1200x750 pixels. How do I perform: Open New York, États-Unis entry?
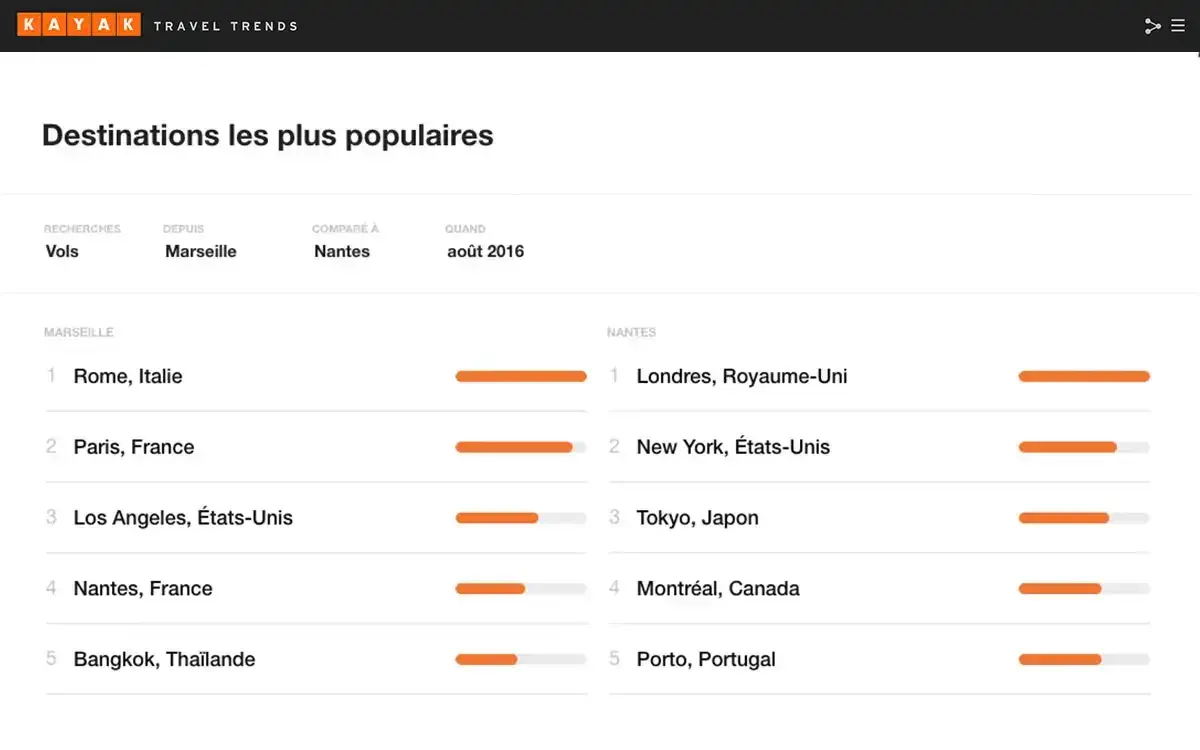[x=733, y=447]
